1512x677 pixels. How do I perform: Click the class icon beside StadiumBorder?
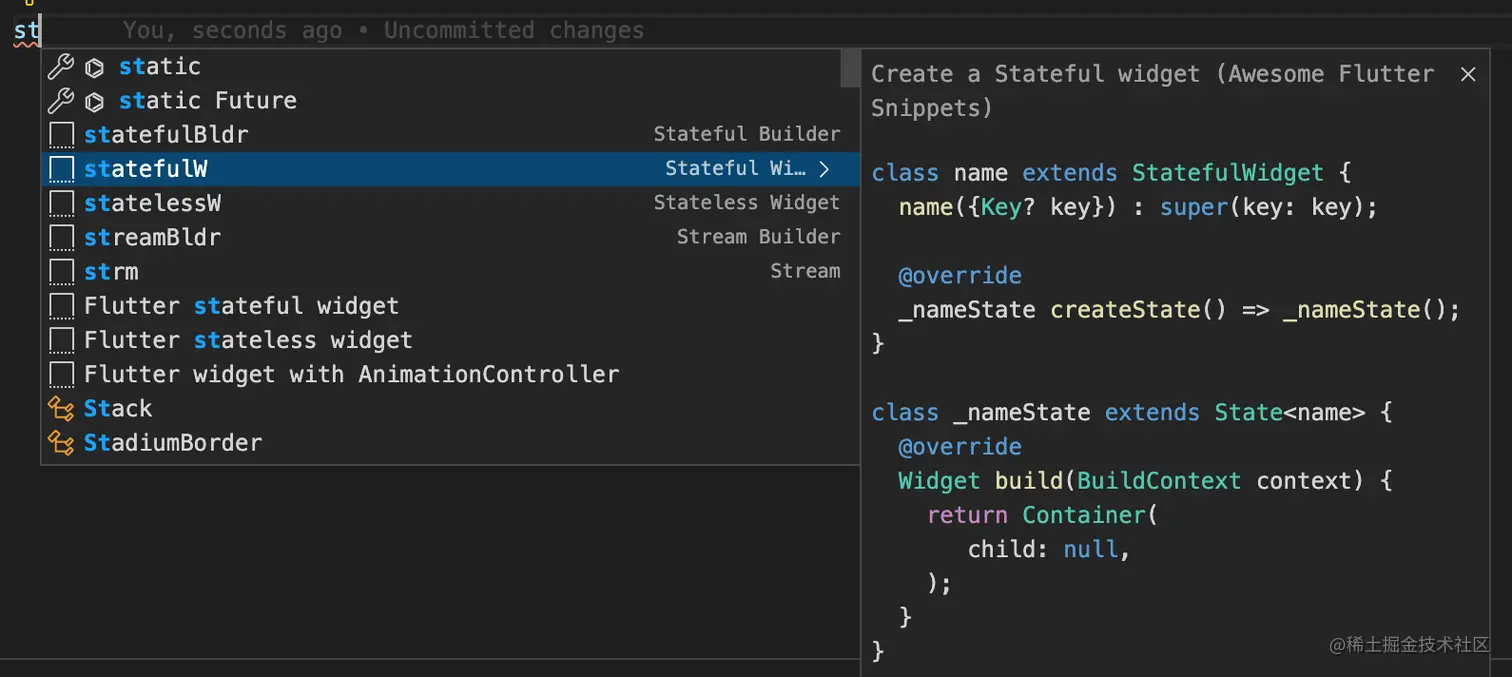coord(62,443)
